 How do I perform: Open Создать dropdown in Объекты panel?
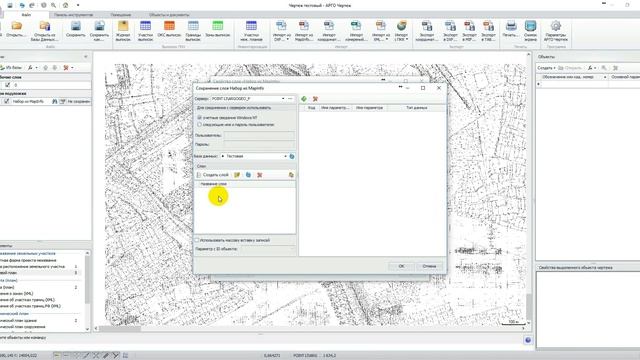point(546,68)
